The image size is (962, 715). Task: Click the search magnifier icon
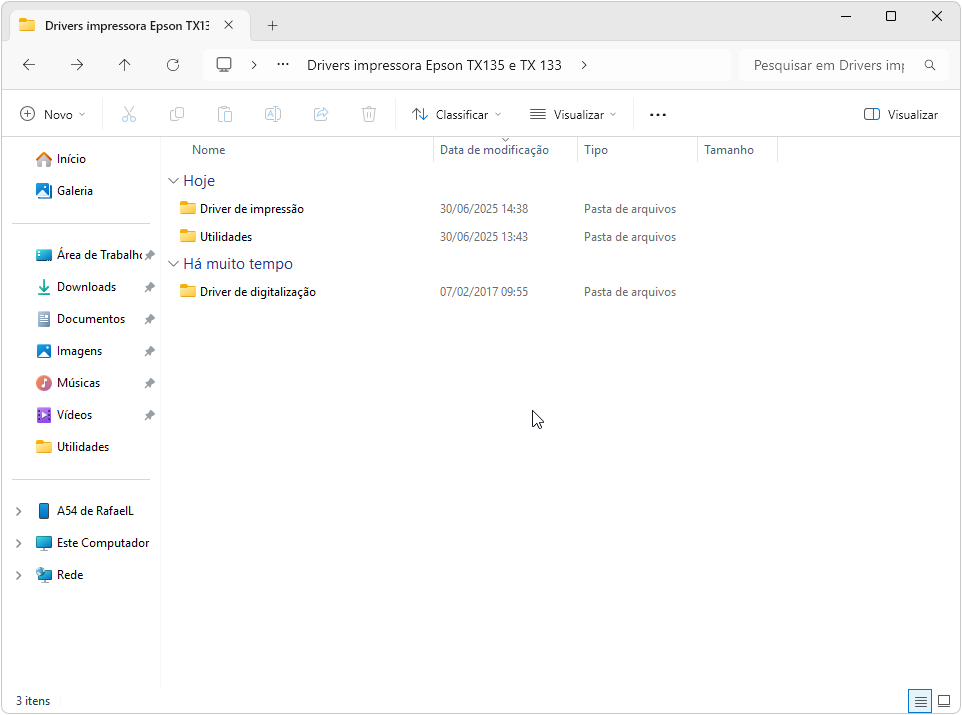(930, 65)
